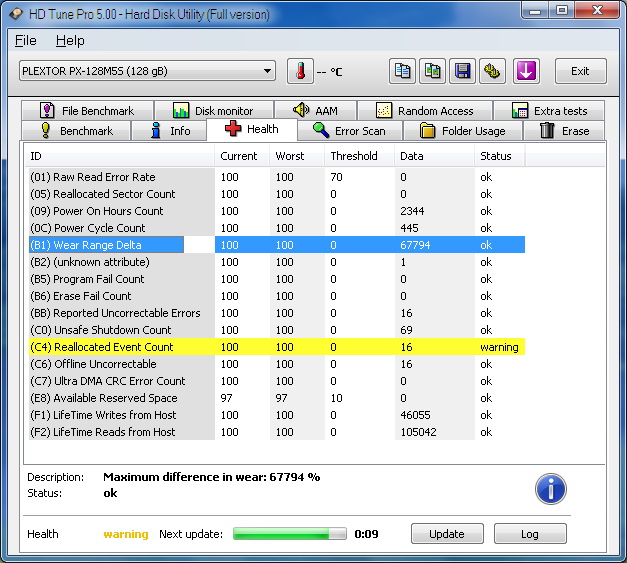Sort by the ID column header
Image resolution: width=627 pixels, height=563 pixels.
point(120,156)
